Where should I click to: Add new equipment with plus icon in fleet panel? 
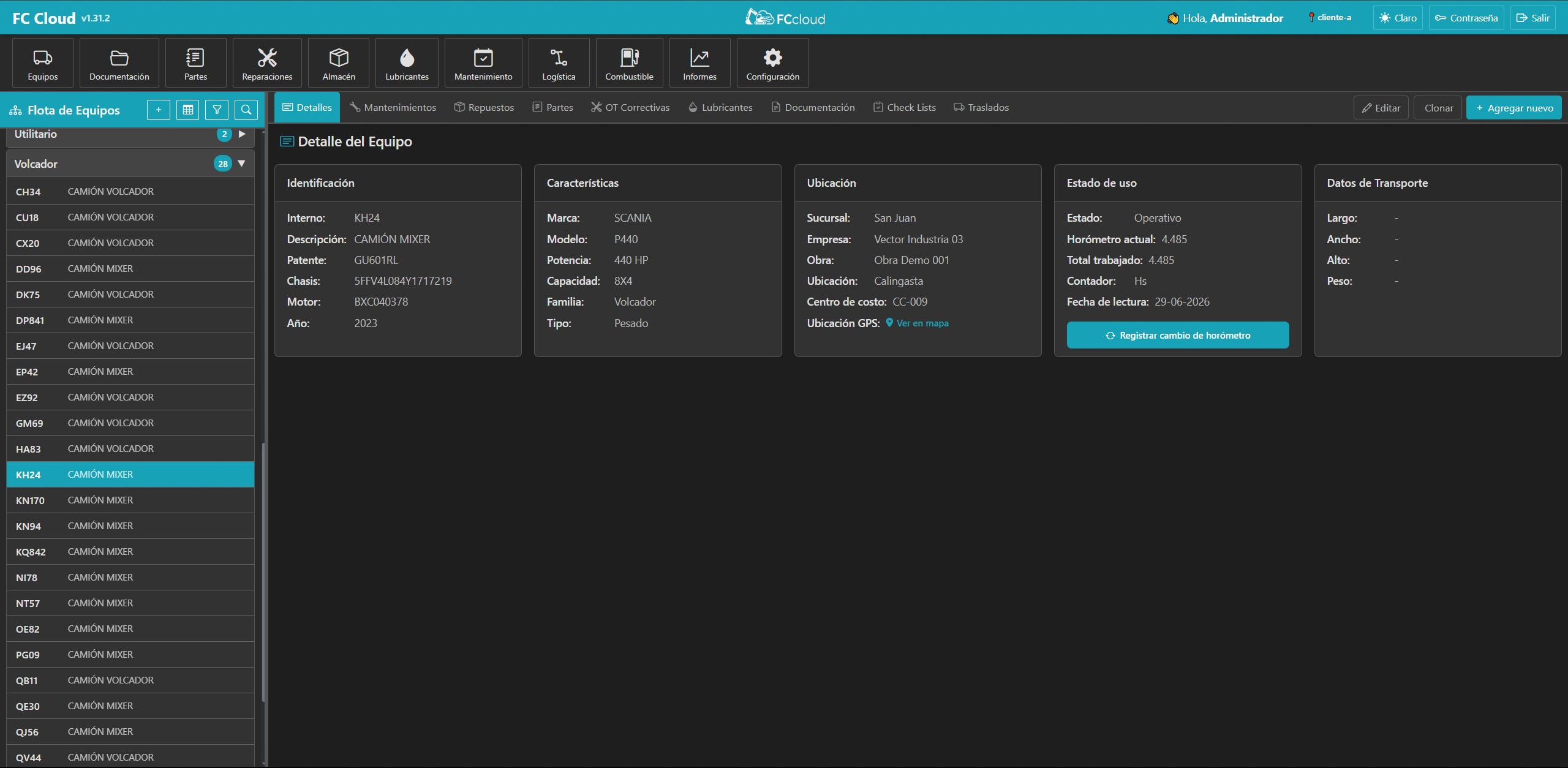(159, 110)
